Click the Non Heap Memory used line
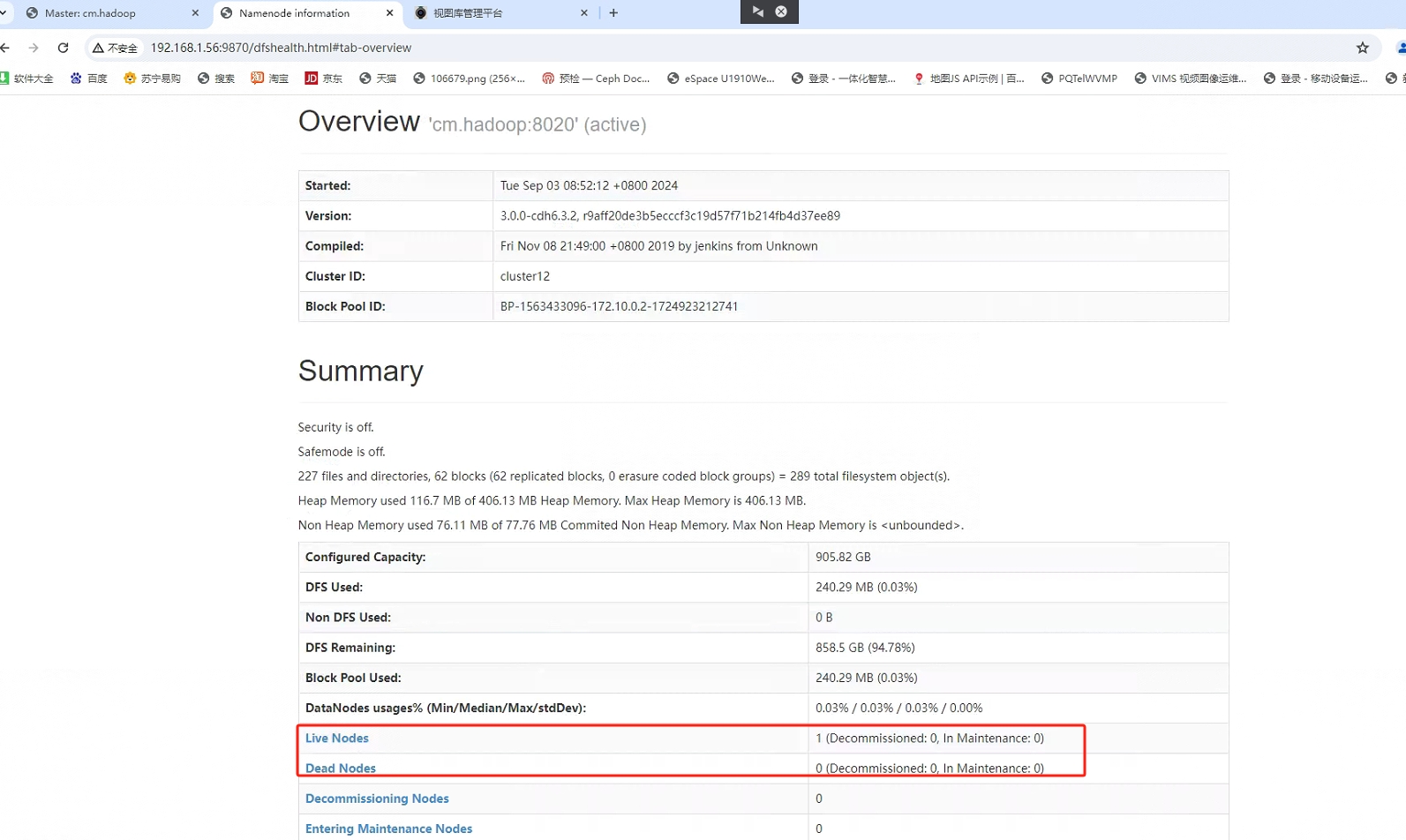Viewport: 1406px width, 840px height. coord(631,525)
